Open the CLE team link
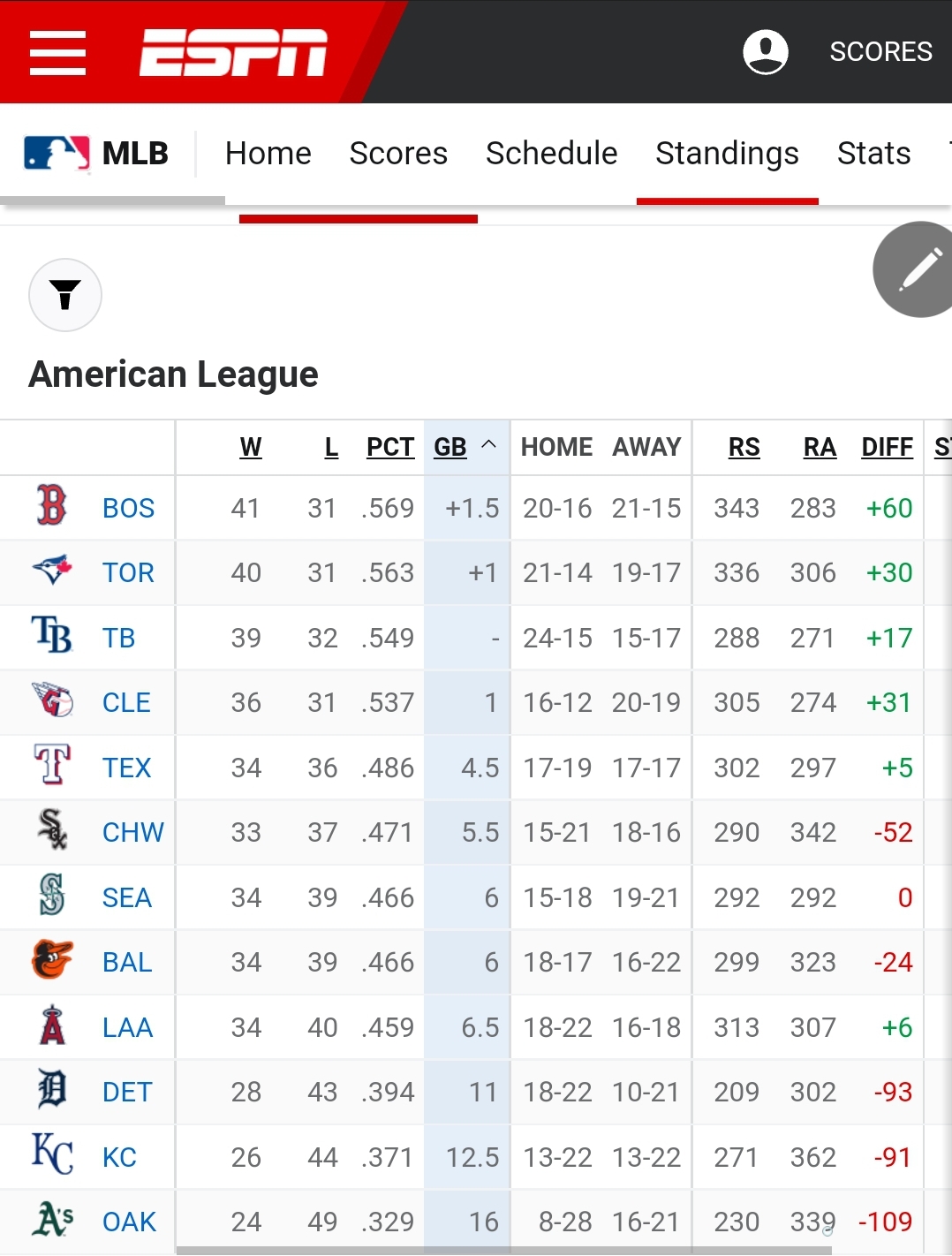 (x=126, y=702)
